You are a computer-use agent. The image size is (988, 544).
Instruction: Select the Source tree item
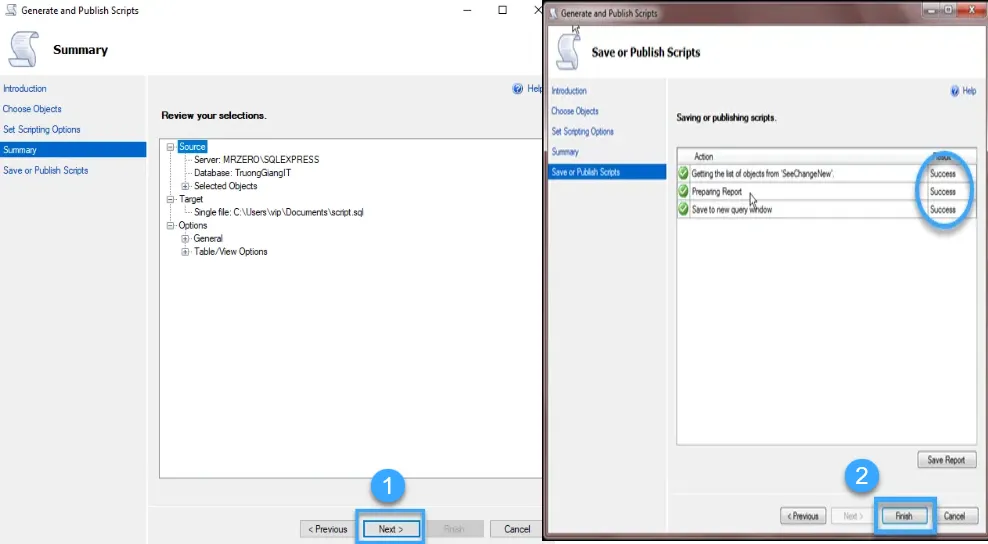coord(192,146)
